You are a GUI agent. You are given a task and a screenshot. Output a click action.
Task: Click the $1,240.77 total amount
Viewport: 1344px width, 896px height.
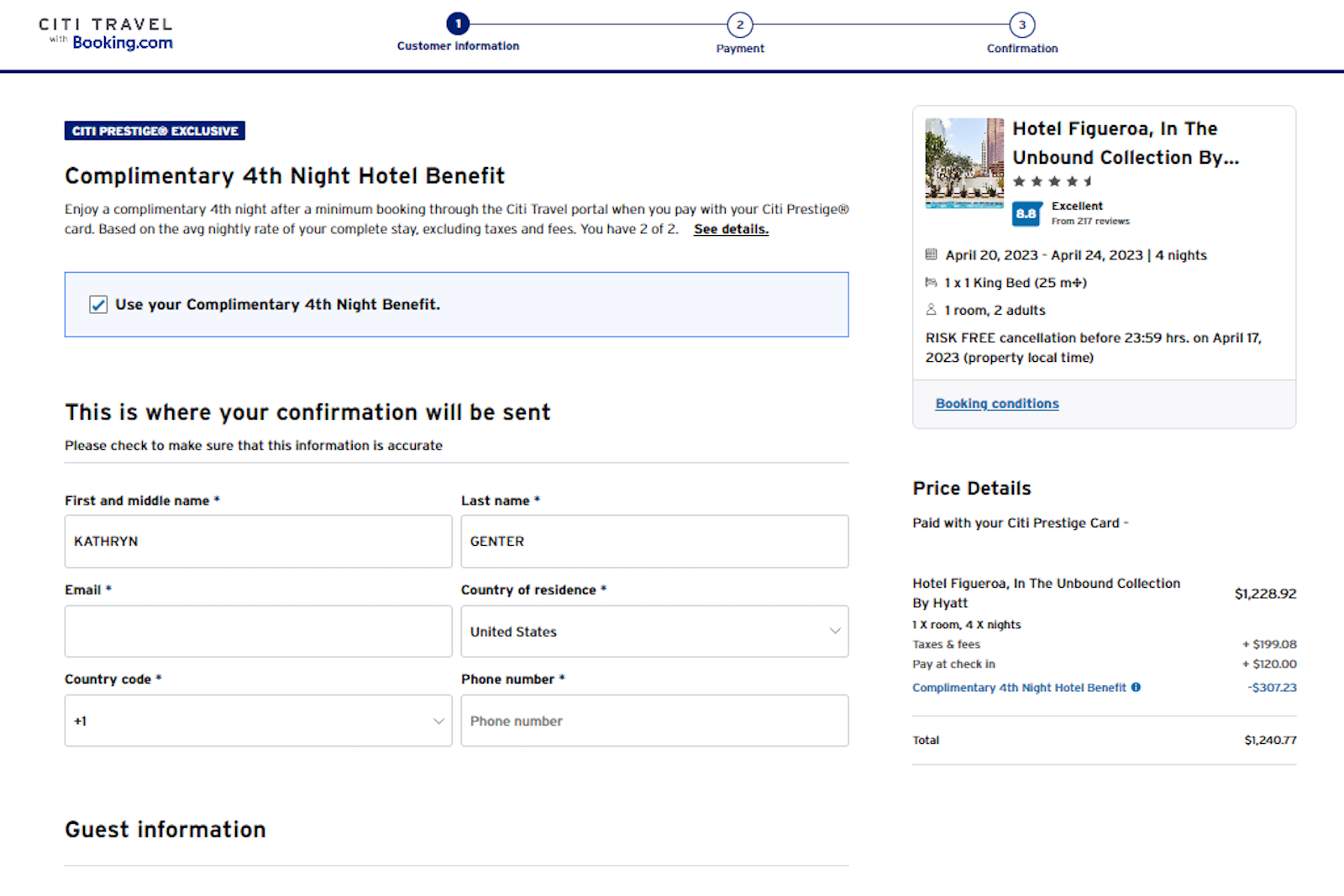(1270, 741)
